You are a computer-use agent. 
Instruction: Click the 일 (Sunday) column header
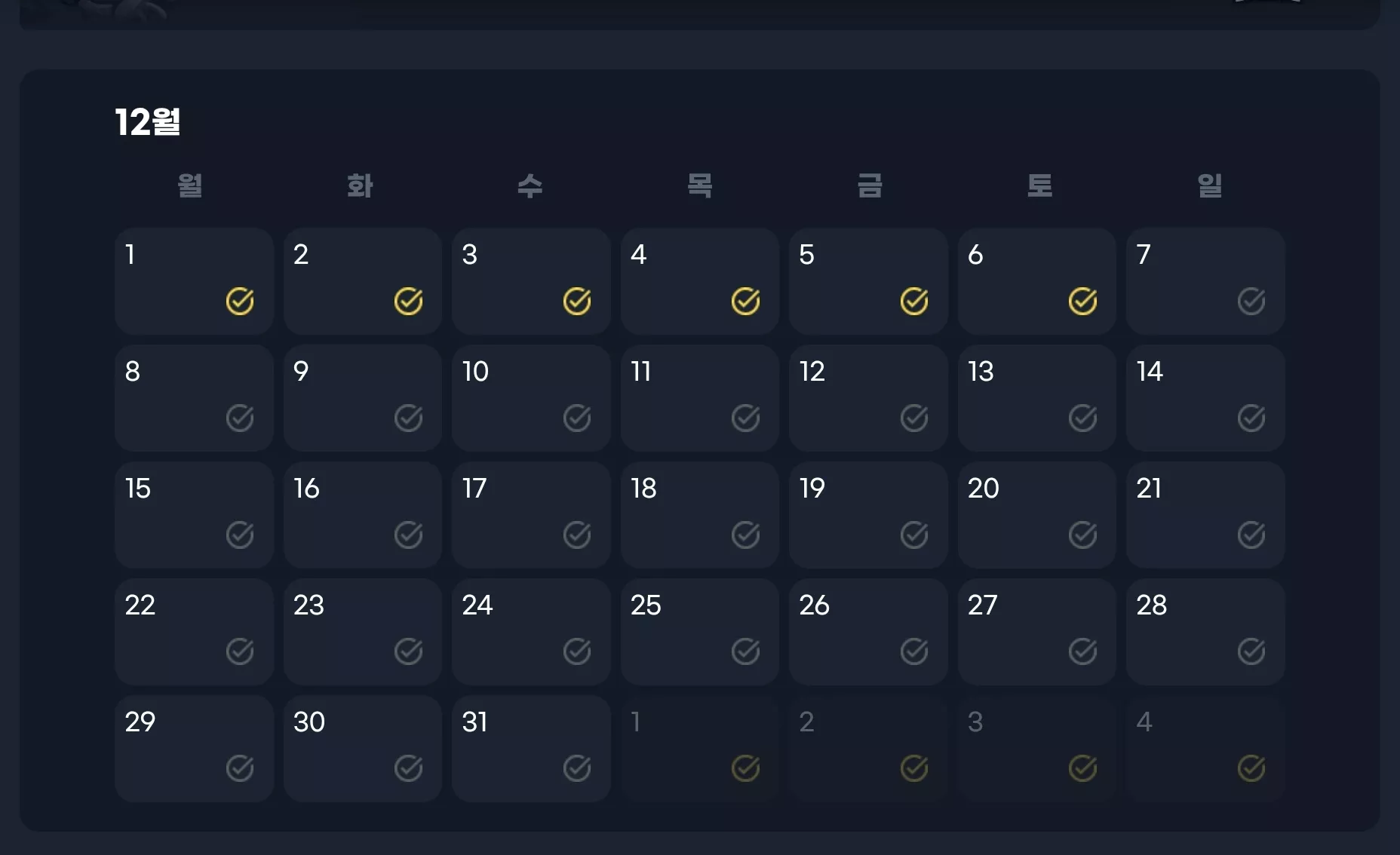1210,185
